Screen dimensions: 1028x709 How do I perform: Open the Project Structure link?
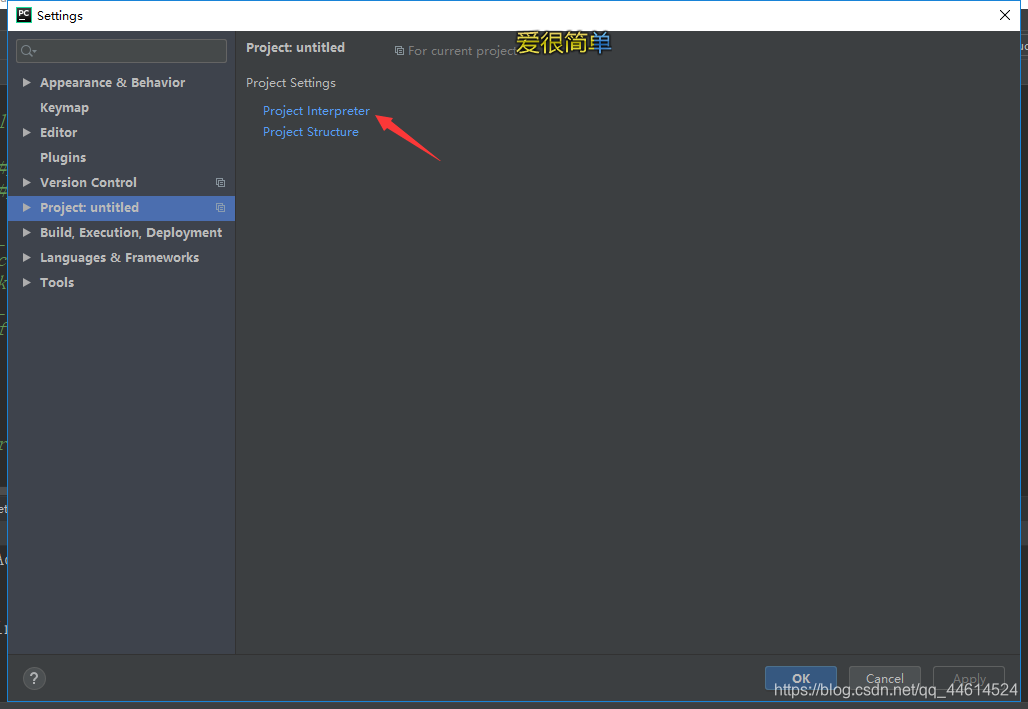(x=311, y=132)
